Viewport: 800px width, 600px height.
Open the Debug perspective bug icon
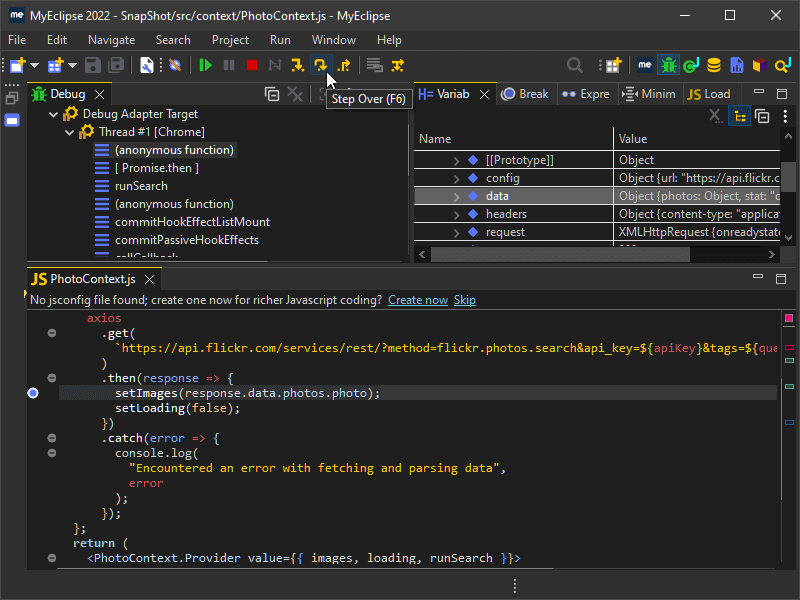[668, 65]
